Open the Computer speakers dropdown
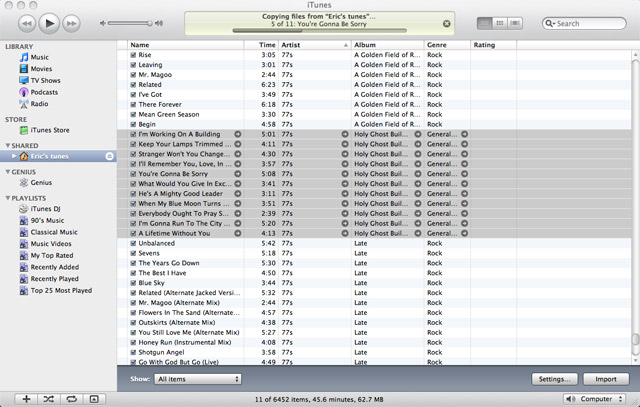 tap(594, 399)
